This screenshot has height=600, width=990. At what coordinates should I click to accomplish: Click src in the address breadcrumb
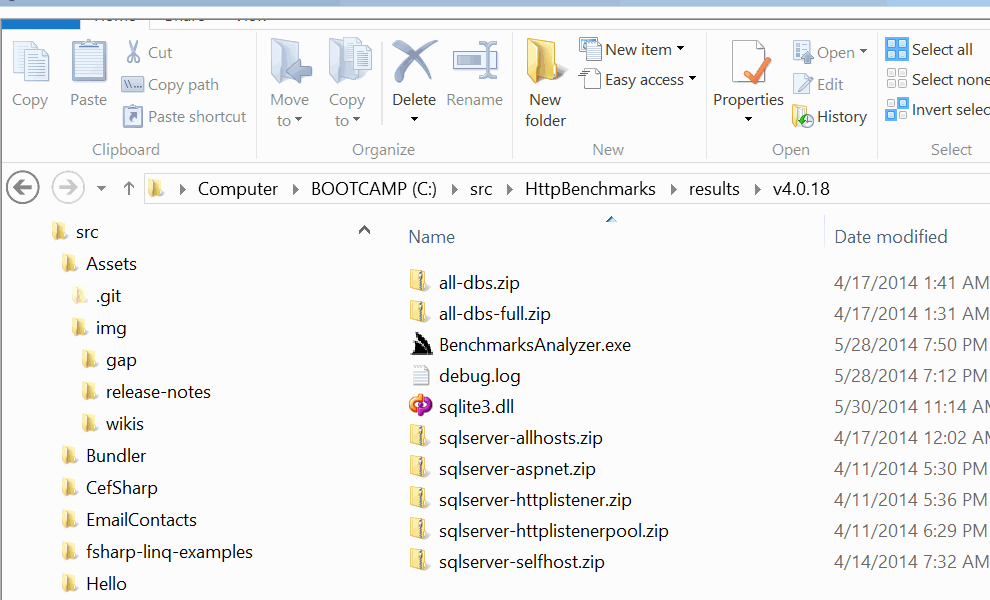[481, 189]
